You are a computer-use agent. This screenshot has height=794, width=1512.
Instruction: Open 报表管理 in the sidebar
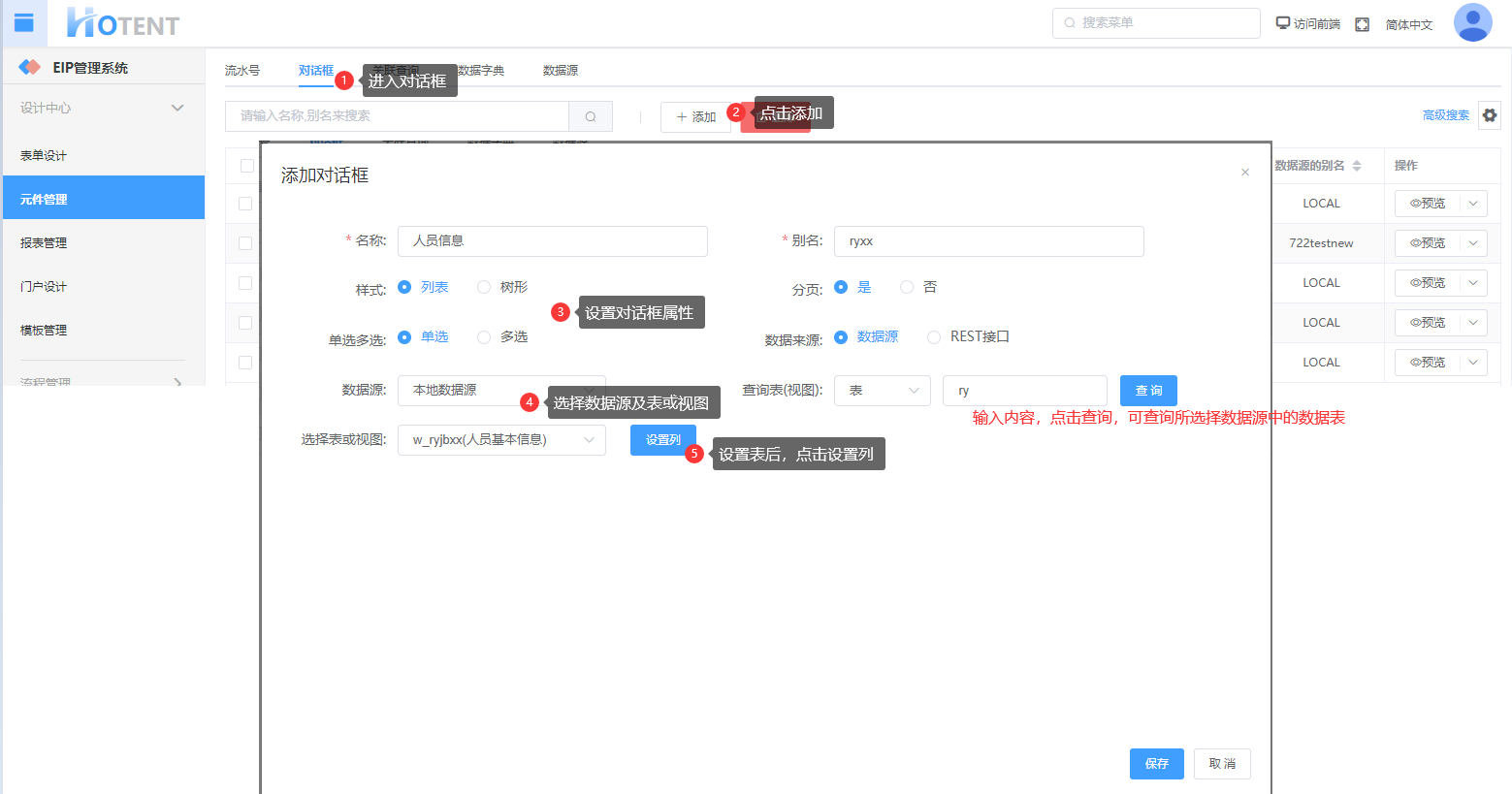coord(44,243)
